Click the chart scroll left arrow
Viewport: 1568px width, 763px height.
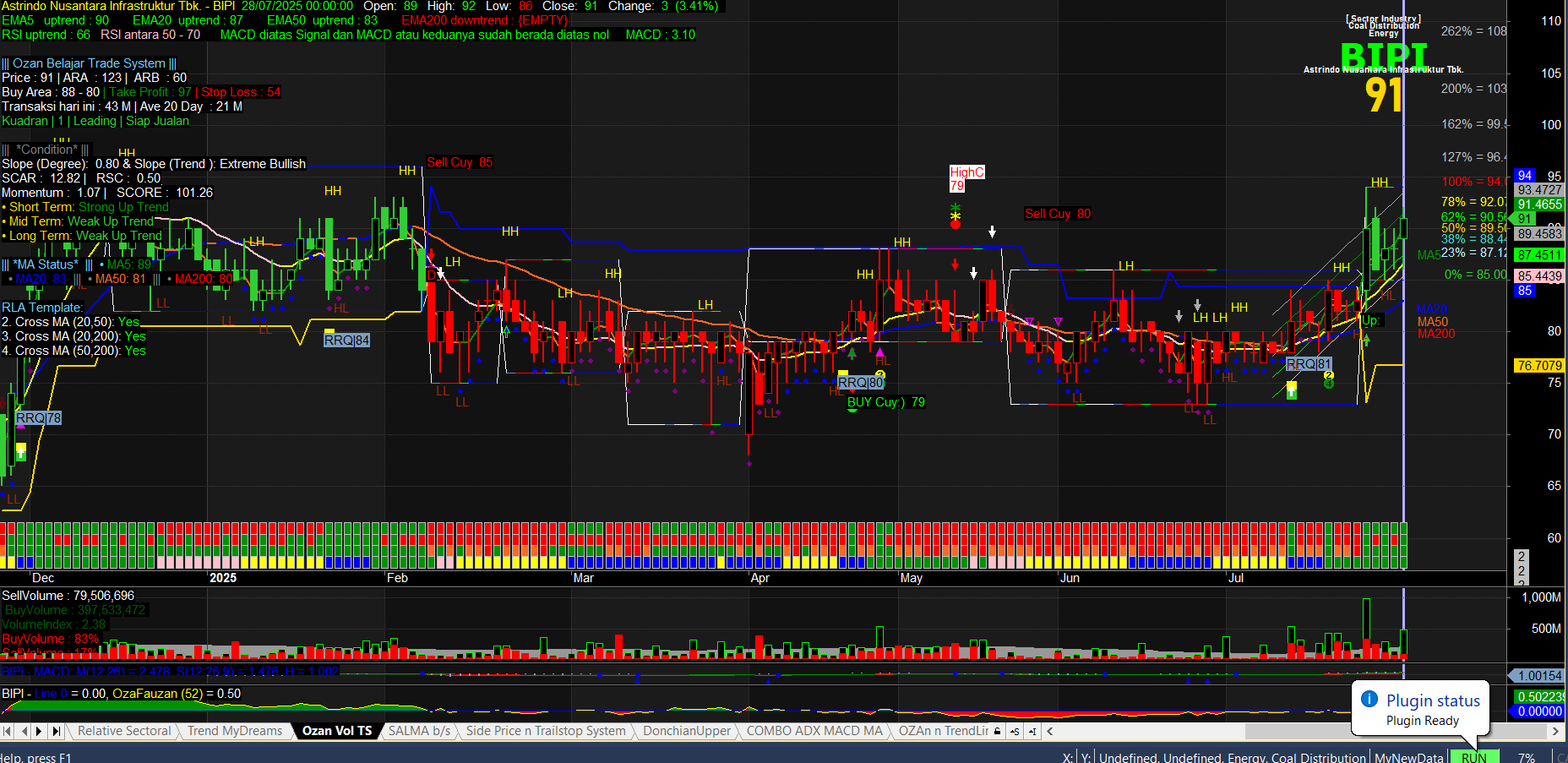1050,731
